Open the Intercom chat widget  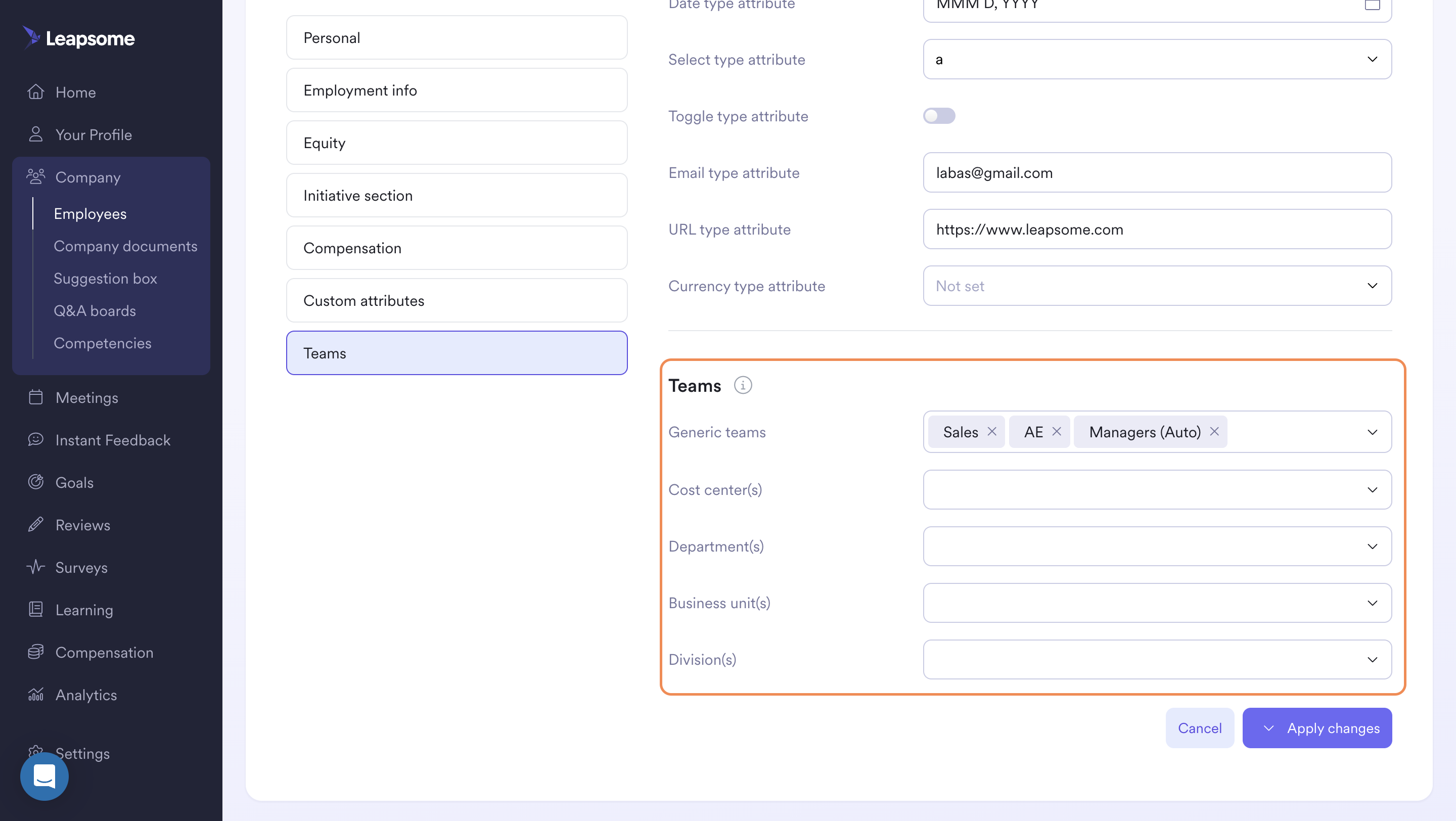click(44, 777)
